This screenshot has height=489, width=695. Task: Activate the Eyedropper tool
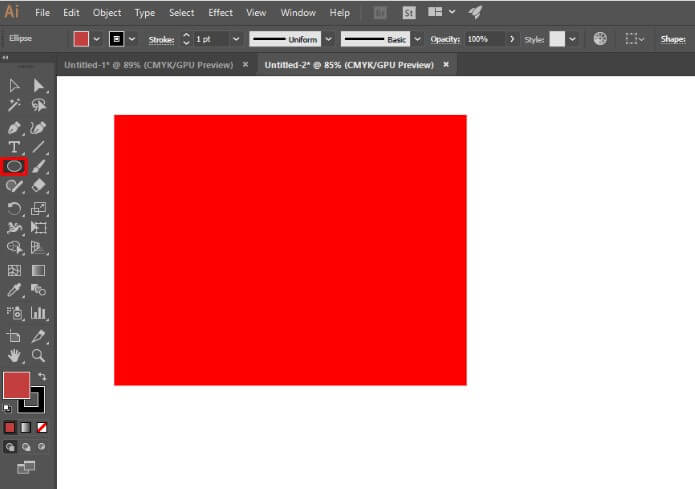pos(14,290)
